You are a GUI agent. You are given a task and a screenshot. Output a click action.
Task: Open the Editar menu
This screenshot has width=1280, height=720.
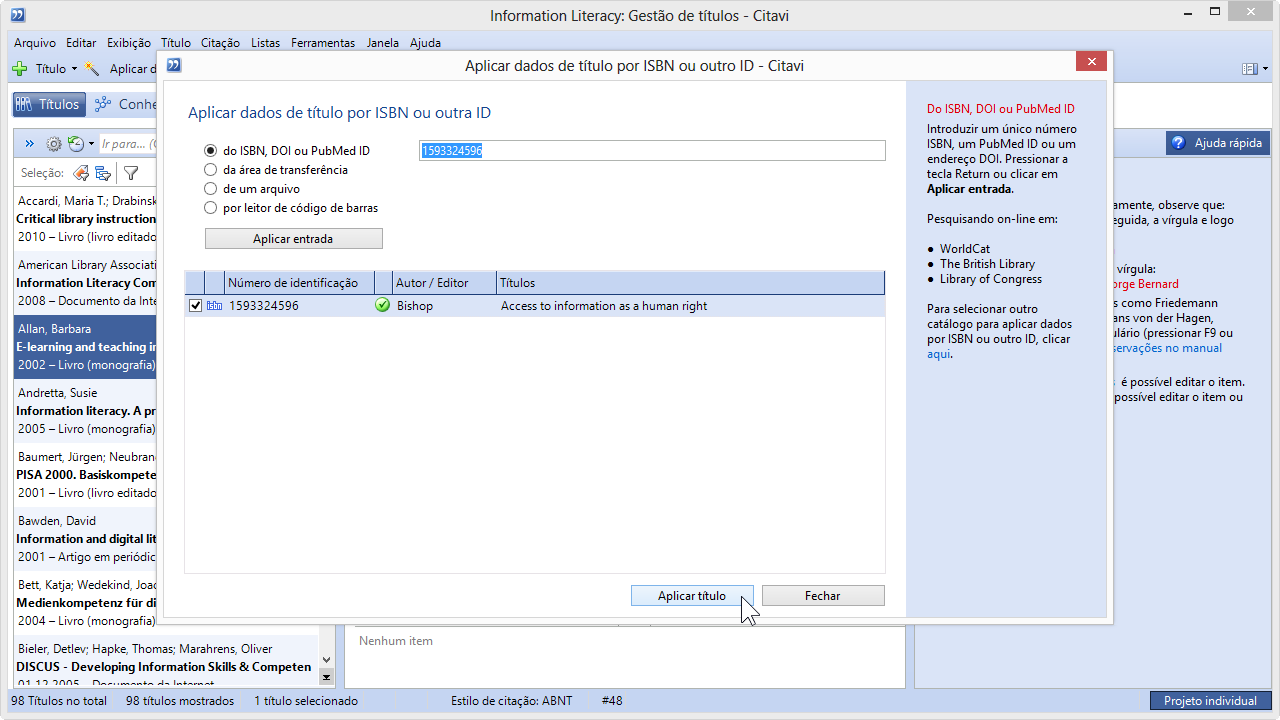pyautogui.click(x=81, y=43)
